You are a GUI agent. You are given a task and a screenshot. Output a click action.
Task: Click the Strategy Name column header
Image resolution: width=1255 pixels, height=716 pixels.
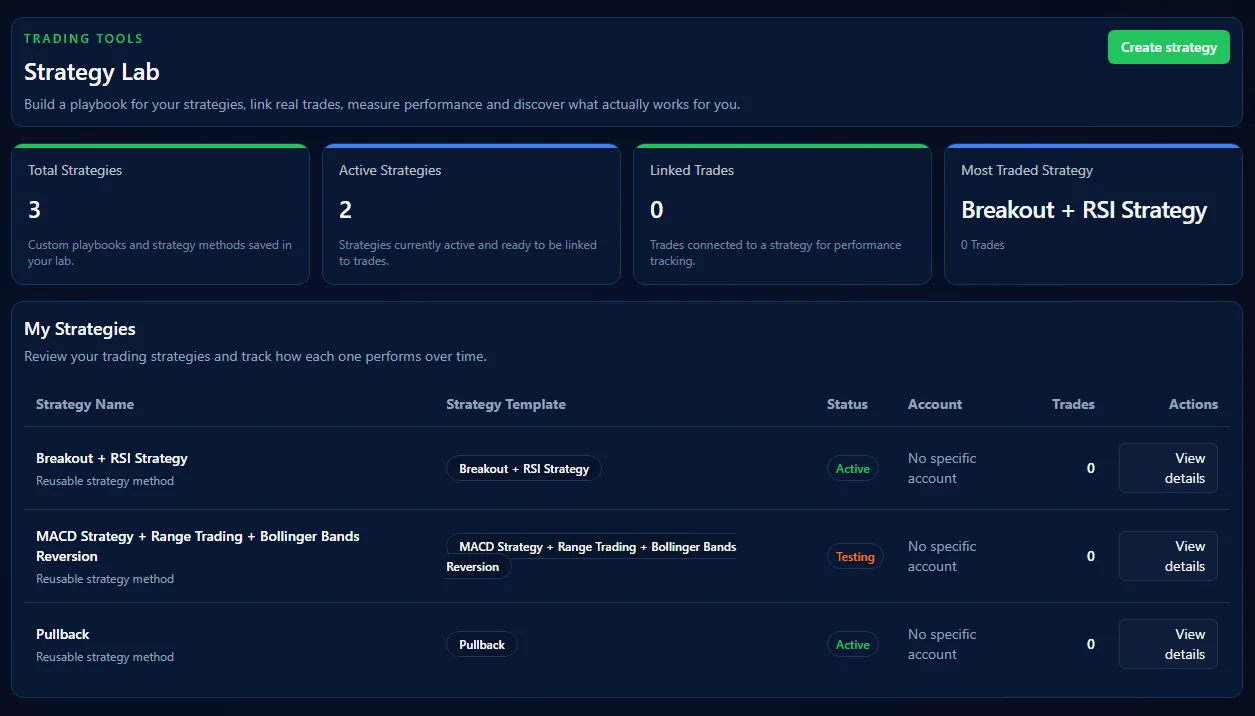pyautogui.click(x=85, y=404)
